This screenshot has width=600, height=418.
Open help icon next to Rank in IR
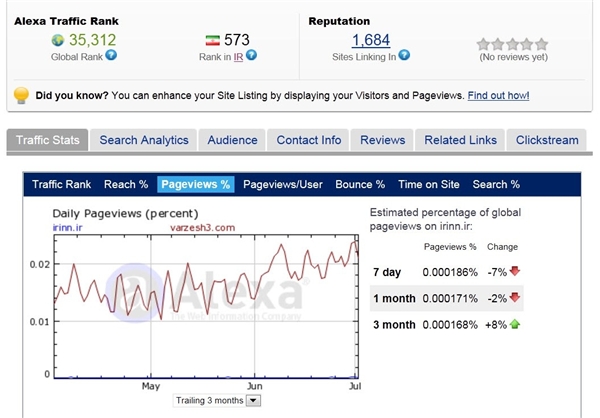251,55
